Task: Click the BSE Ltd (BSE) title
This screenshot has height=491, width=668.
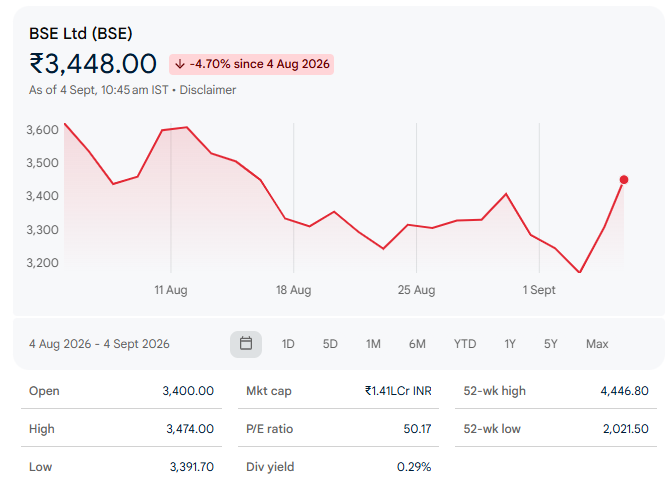Action: (81, 33)
